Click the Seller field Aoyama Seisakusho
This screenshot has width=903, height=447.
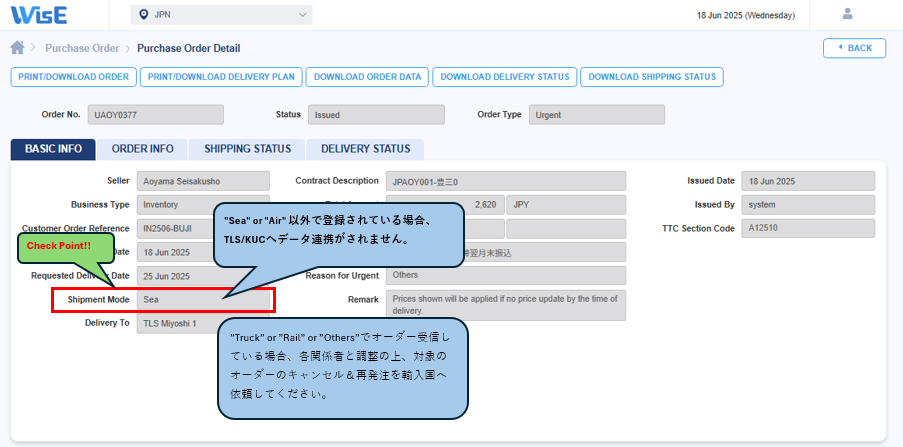click(203, 181)
